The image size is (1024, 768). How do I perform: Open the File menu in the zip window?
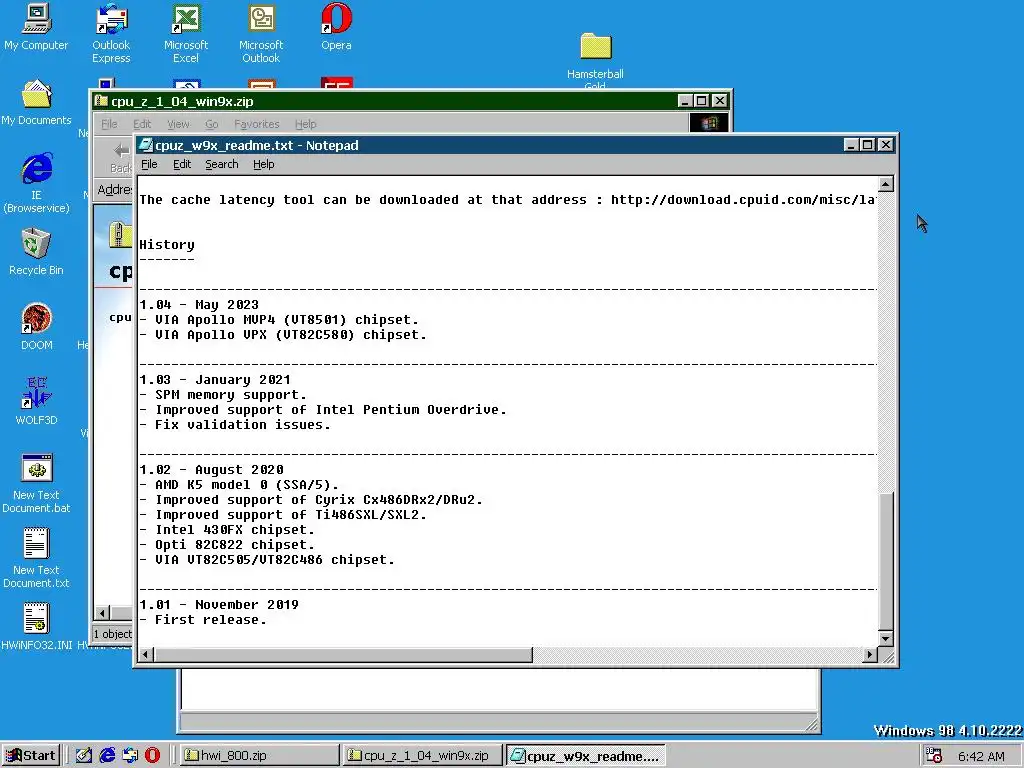pos(109,124)
